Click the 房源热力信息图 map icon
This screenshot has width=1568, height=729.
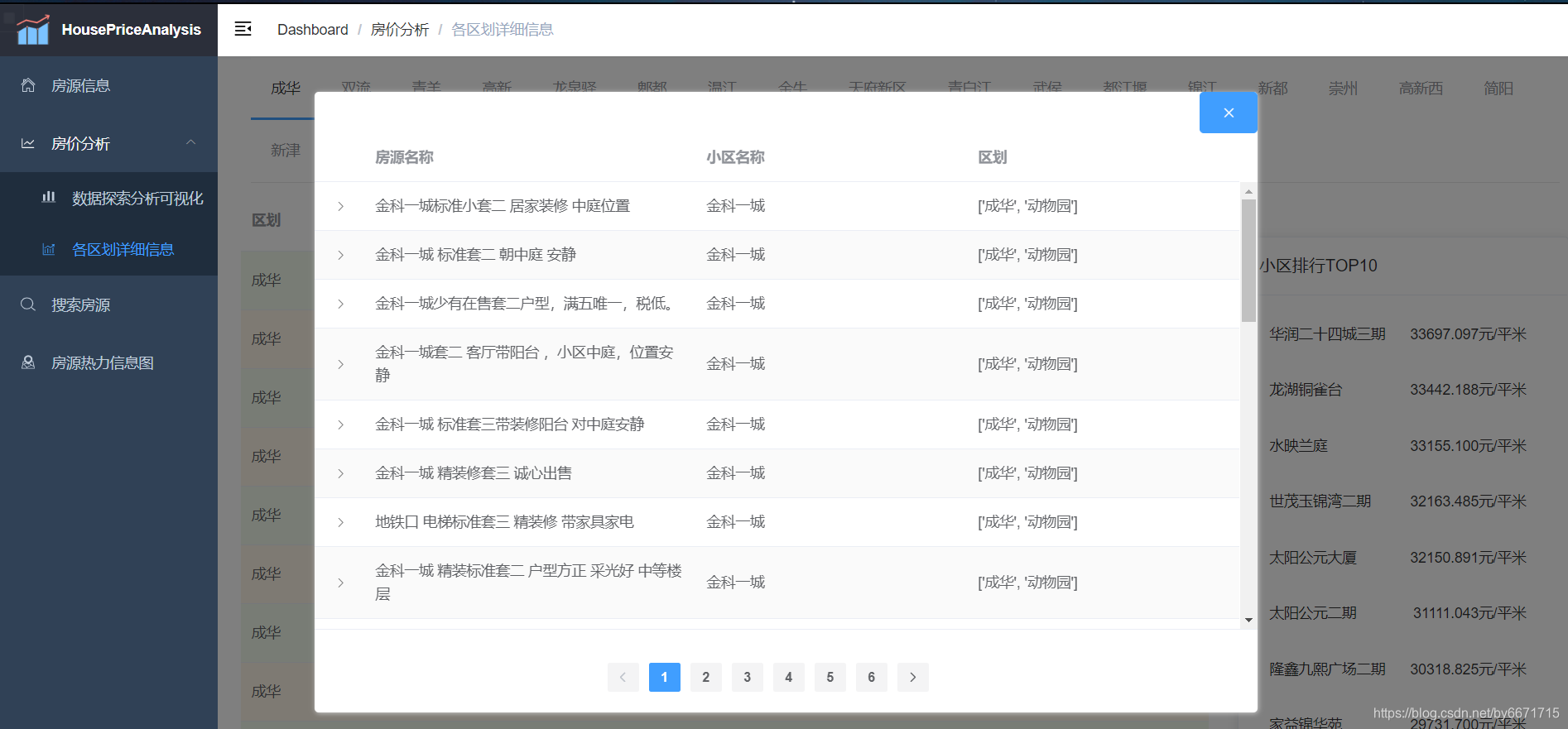(x=28, y=362)
